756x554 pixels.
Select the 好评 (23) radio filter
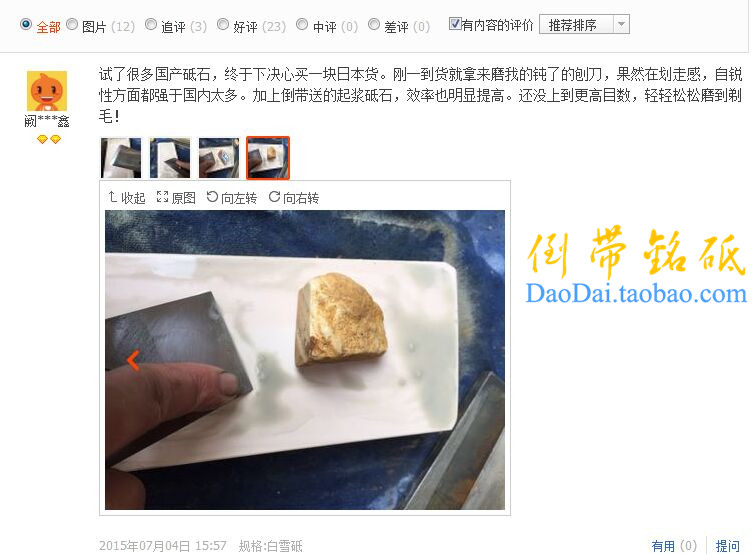click(x=223, y=24)
